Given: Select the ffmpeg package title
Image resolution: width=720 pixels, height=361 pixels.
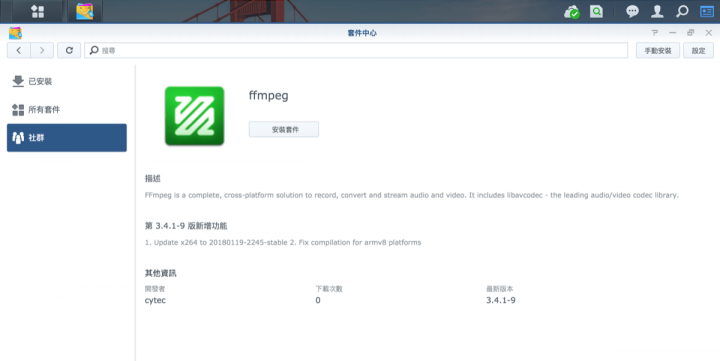Looking at the screenshot, I should [x=269, y=96].
